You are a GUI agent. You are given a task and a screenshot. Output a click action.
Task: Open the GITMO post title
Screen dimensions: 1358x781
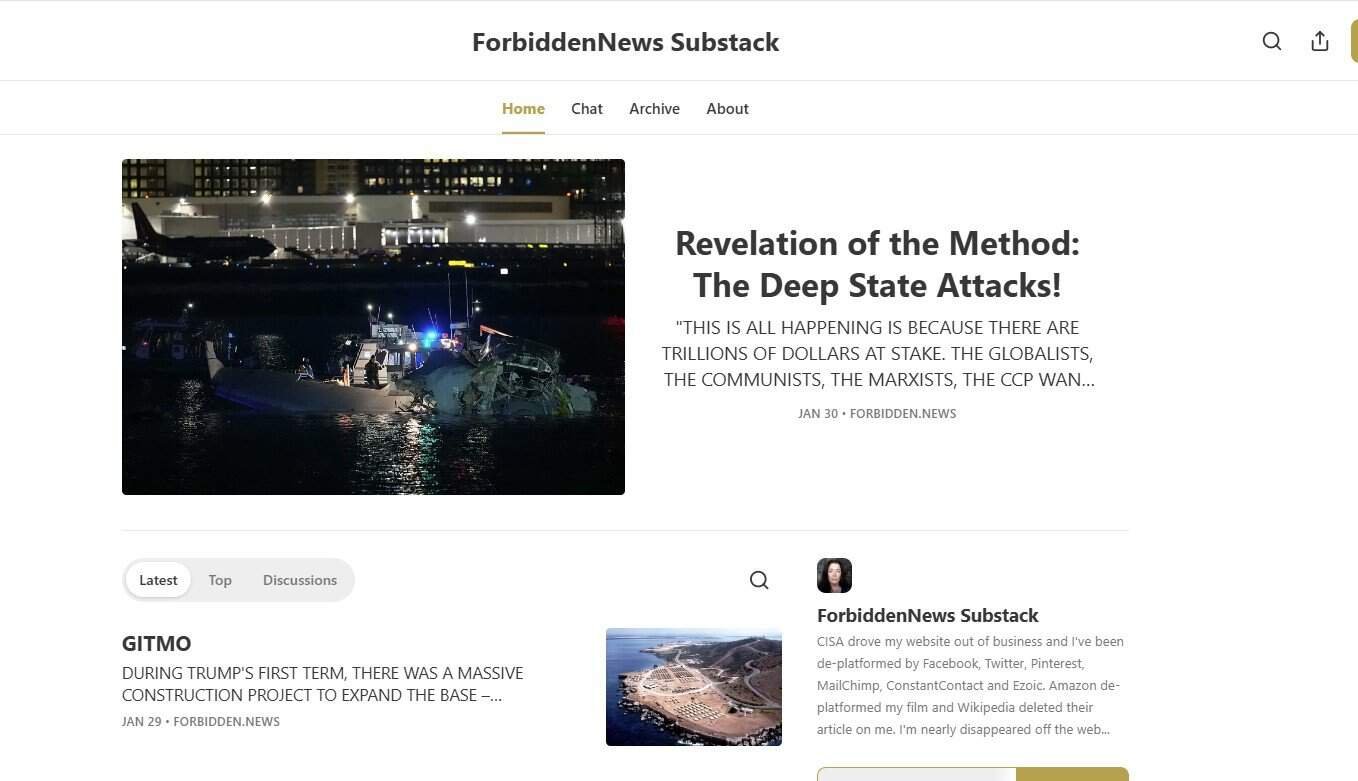pyautogui.click(x=157, y=644)
